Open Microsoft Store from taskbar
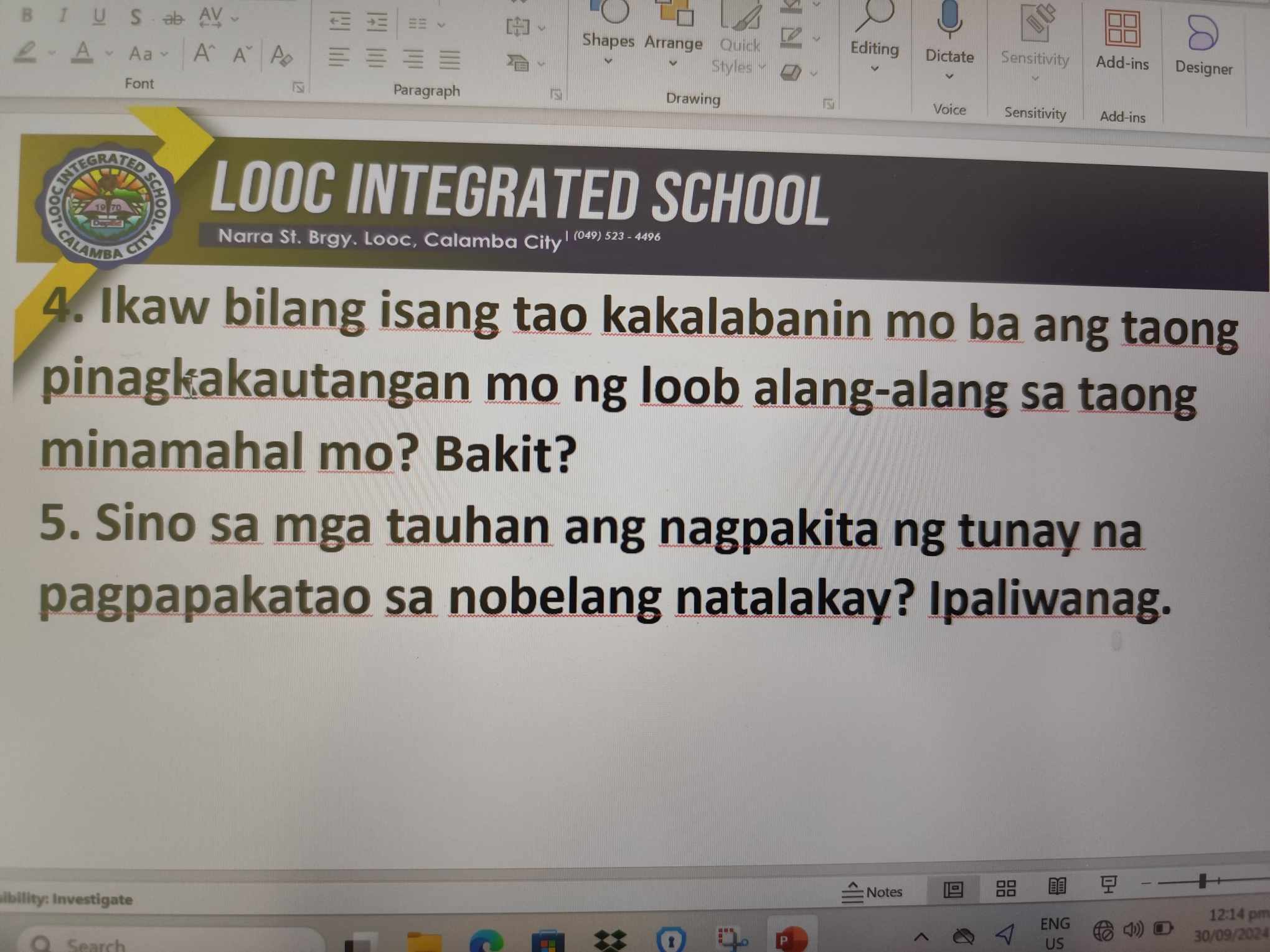The height and width of the screenshot is (952, 1270). 548,941
